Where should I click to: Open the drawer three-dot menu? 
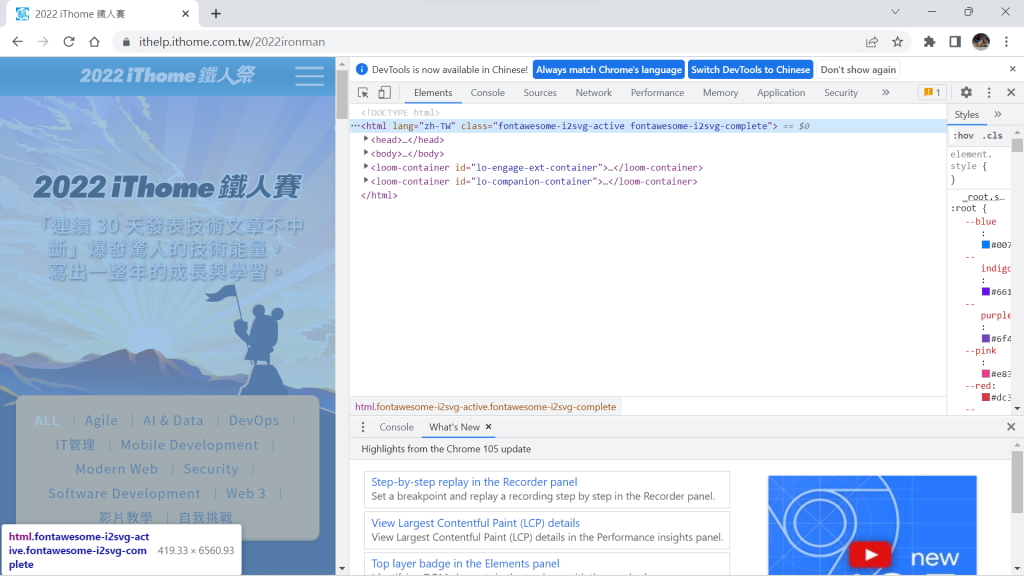click(x=363, y=427)
